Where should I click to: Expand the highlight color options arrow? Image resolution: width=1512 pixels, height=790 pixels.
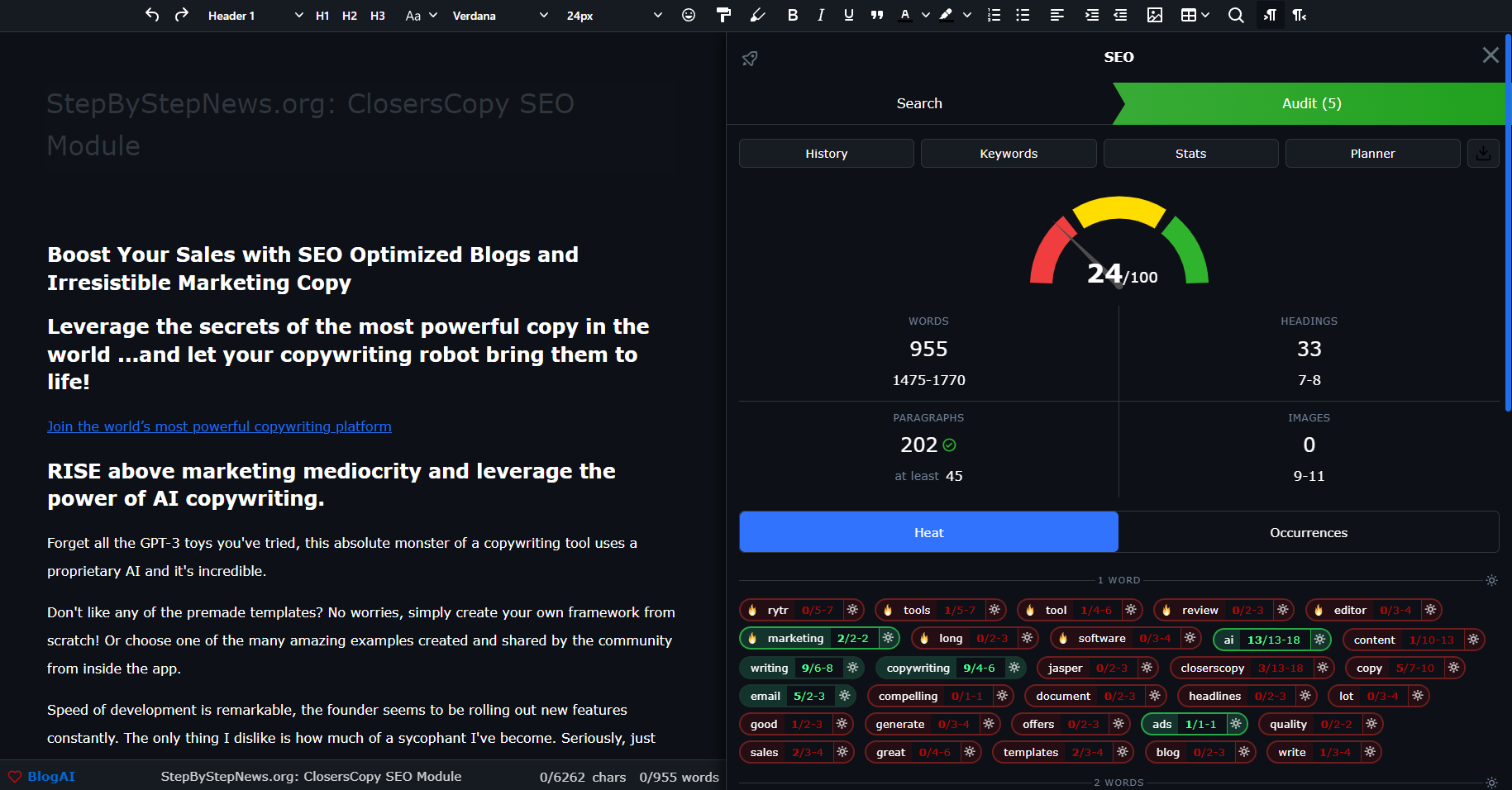[x=967, y=15]
